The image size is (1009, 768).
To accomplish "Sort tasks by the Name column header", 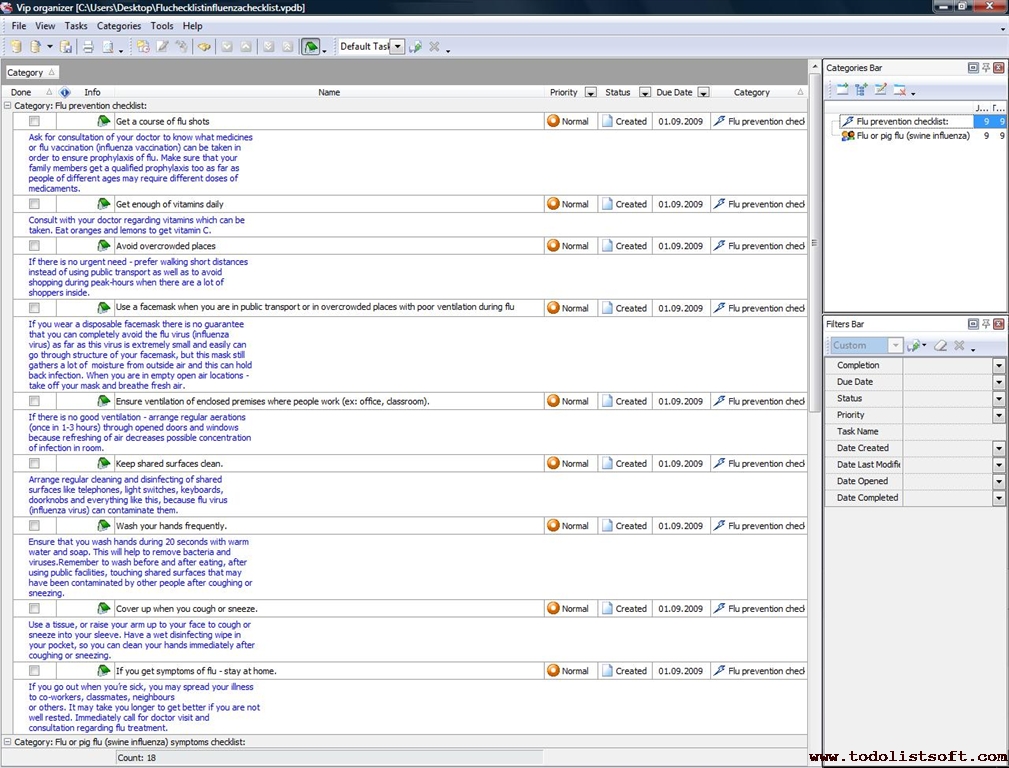I will tap(329, 92).
